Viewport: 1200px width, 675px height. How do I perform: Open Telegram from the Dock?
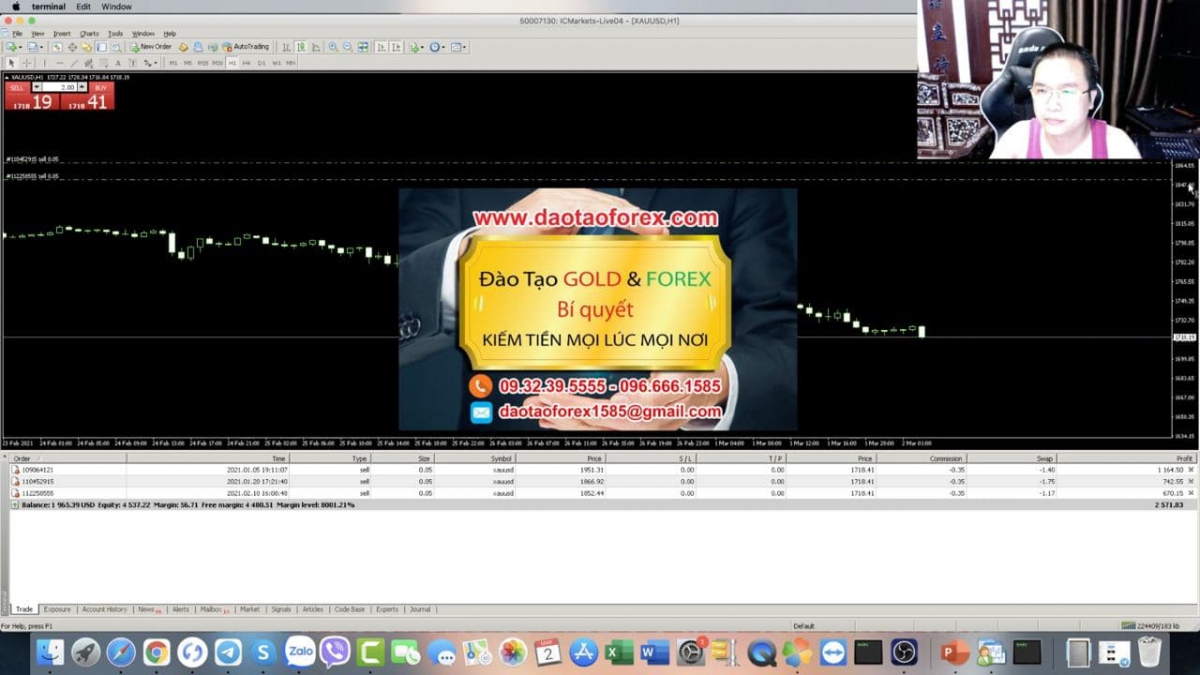[x=228, y=653]
